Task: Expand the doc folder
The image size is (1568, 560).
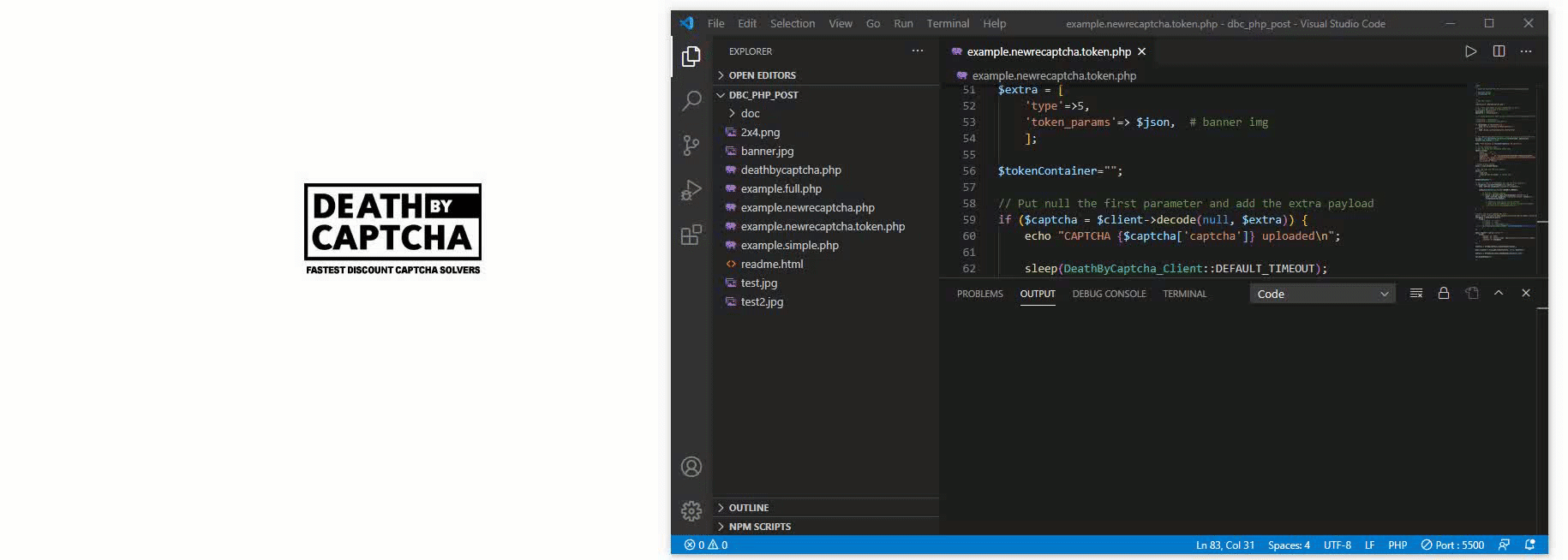Action: point(750,113)
